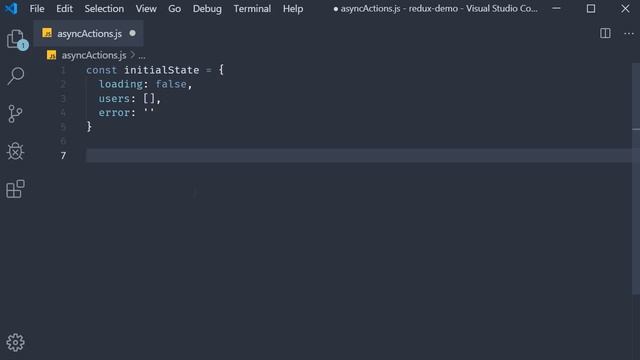
Task: Click line number 7 in the gutter
Action: 63,156
